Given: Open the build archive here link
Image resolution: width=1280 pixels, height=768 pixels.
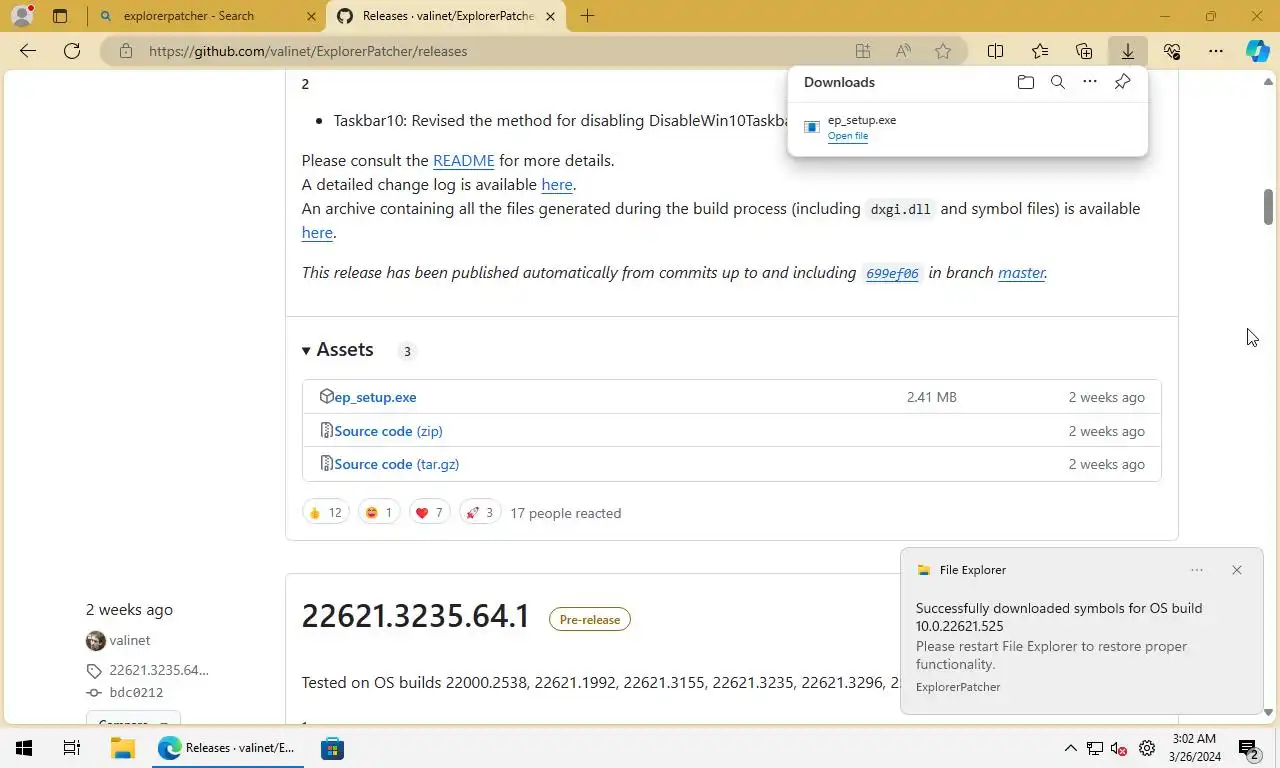Looking at the screenshot, I should click(317, 232).
